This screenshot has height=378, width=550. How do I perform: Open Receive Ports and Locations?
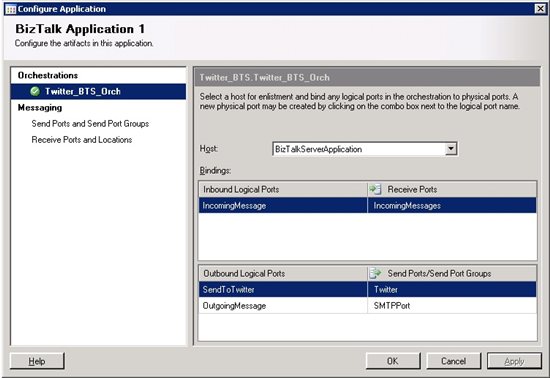[x=82, y=140]
